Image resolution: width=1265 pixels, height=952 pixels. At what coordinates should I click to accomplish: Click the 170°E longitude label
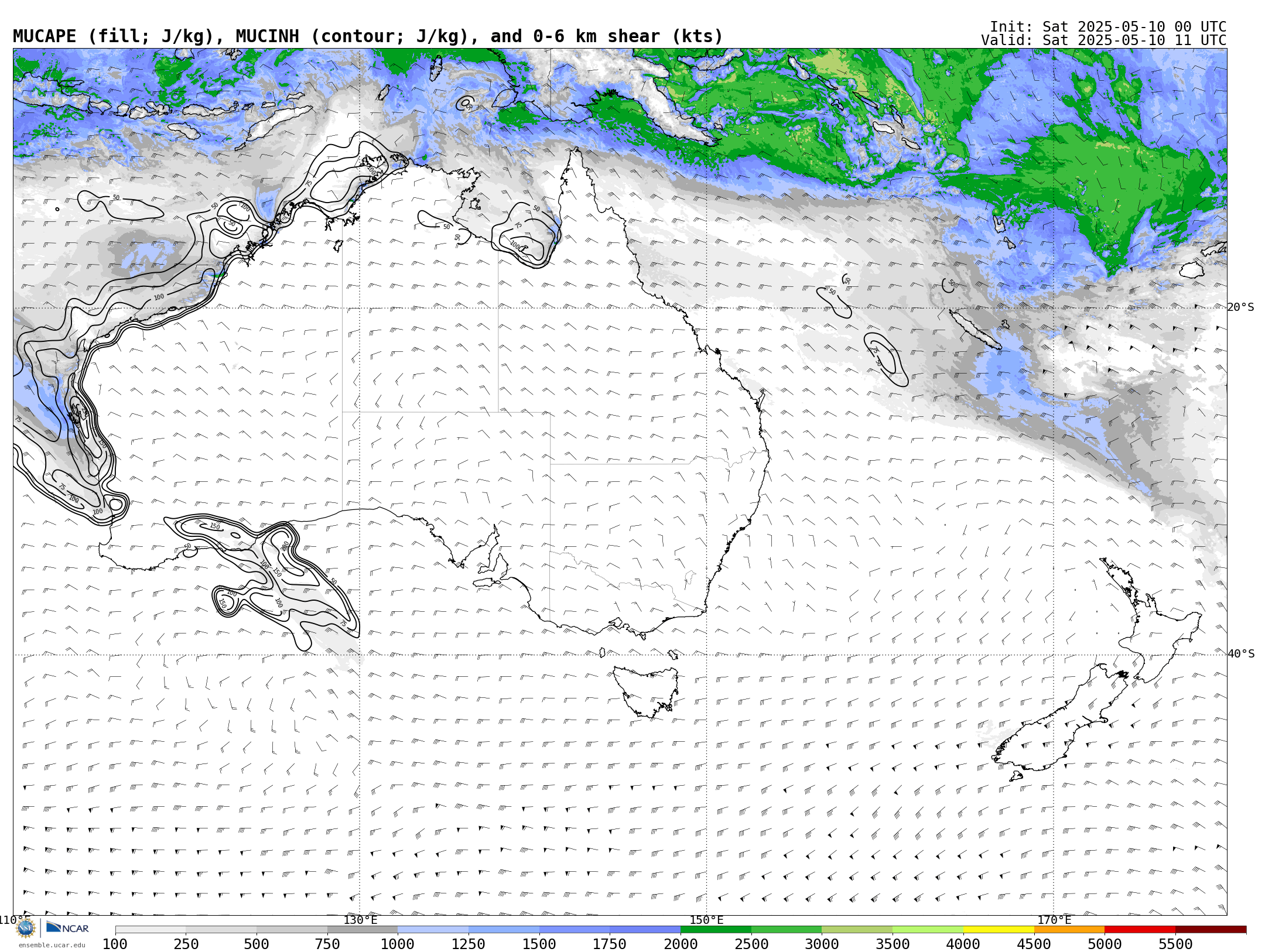click(x=1054, y=920)
